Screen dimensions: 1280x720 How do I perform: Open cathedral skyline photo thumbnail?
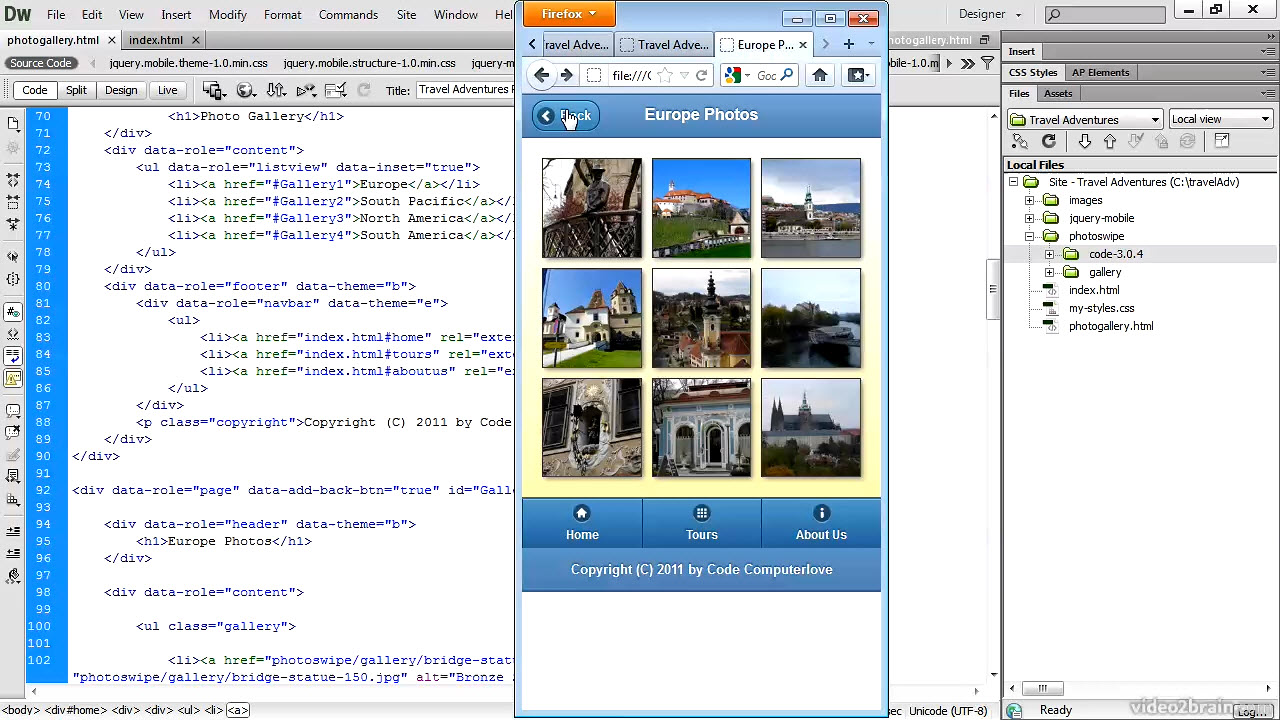(x=811, y=428)
